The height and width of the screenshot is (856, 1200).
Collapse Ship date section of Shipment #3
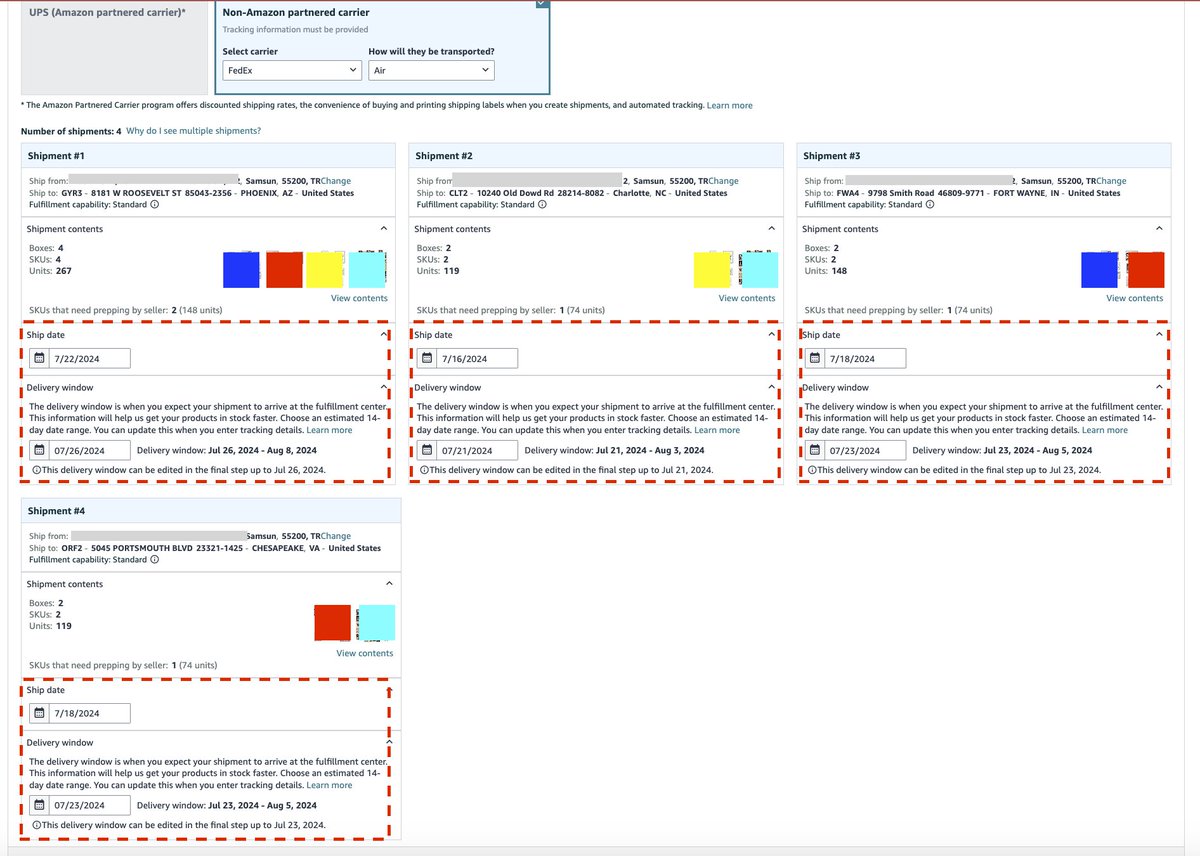pos(1159,335)
